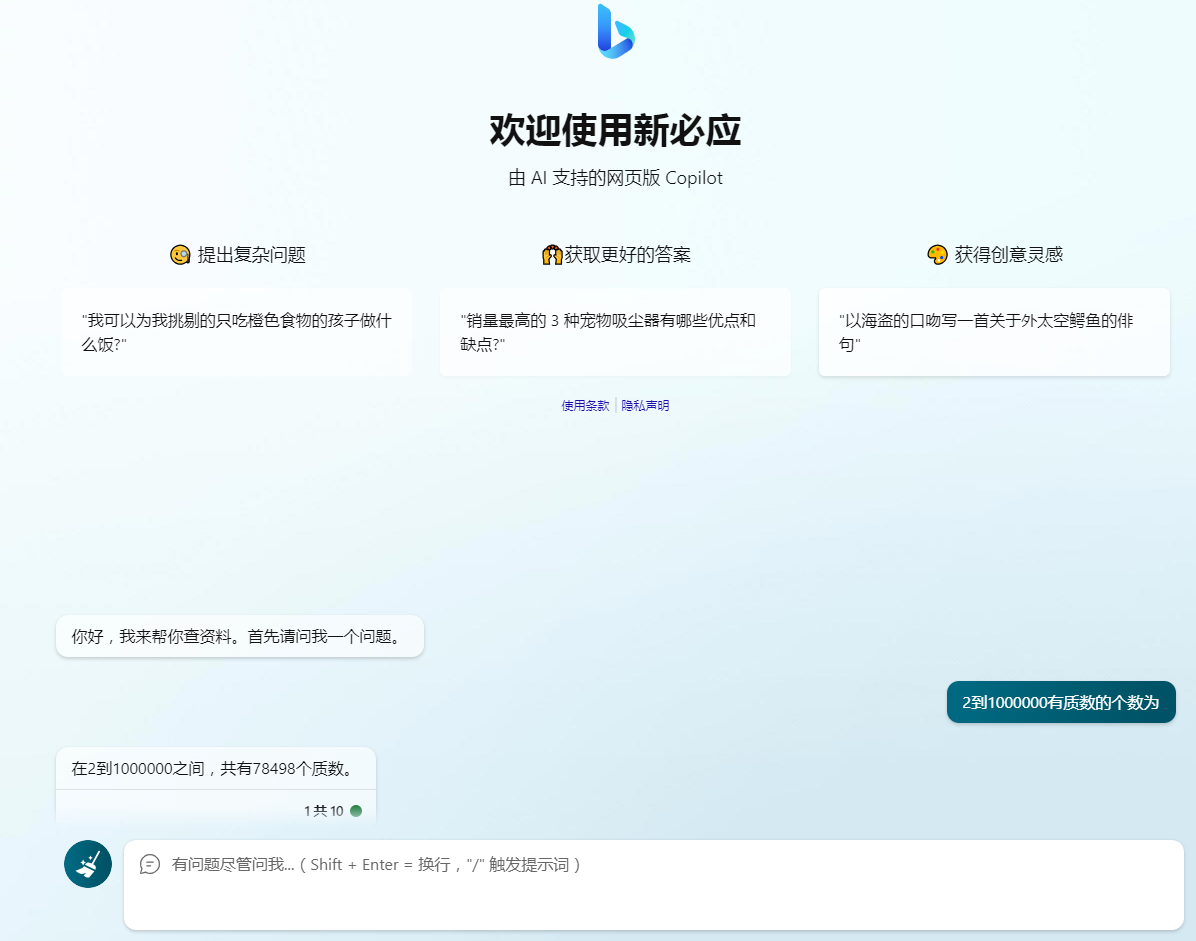Select the orange-food question suggestion card
The width and height of the screenshot is (1196, 941).
(x=237, y=332)
